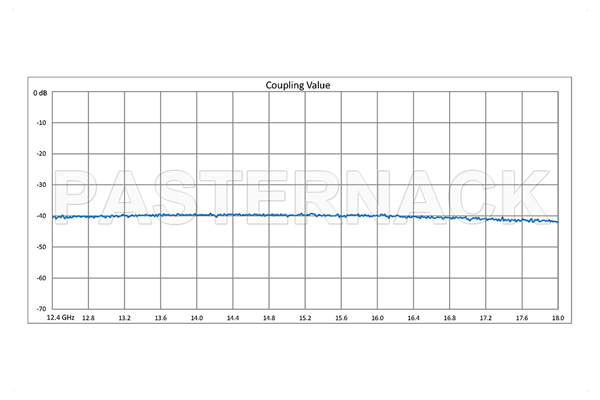Click the -70 y-axis label
The width and height of the screenshot is (600, 400).
[x=42, y=308]
